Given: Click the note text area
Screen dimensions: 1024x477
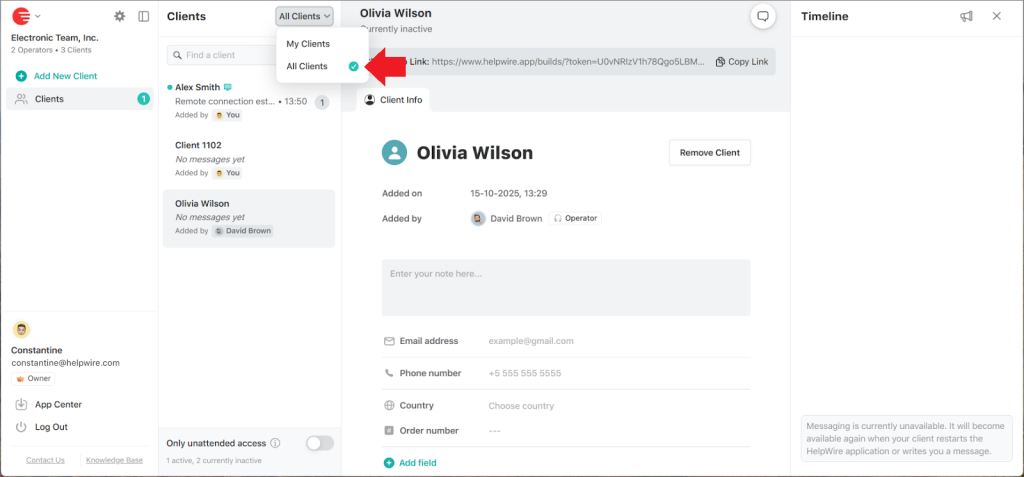Looking at the screenshot, I should (x=566, y=288).
